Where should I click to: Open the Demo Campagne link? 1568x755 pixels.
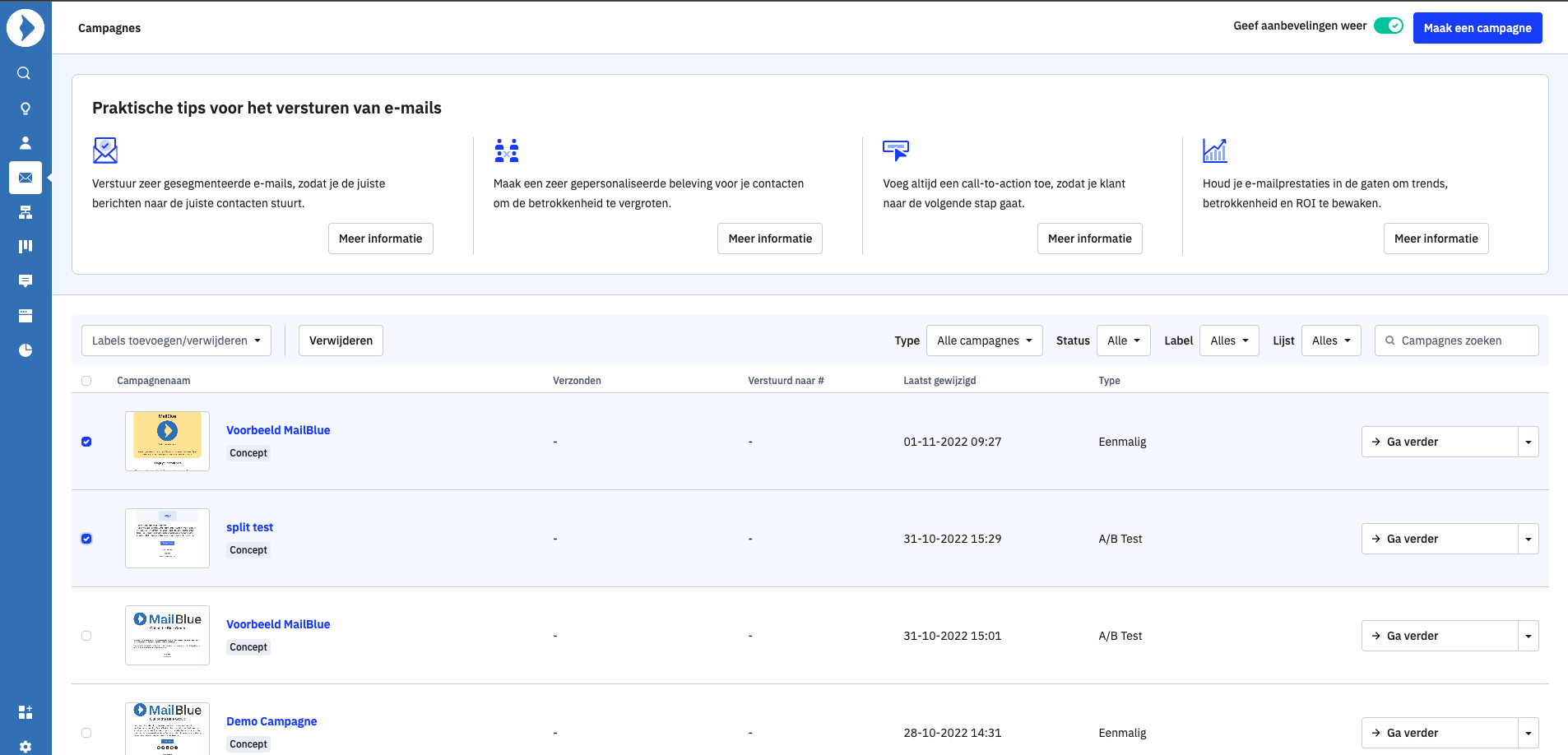[x=271, y=721]
